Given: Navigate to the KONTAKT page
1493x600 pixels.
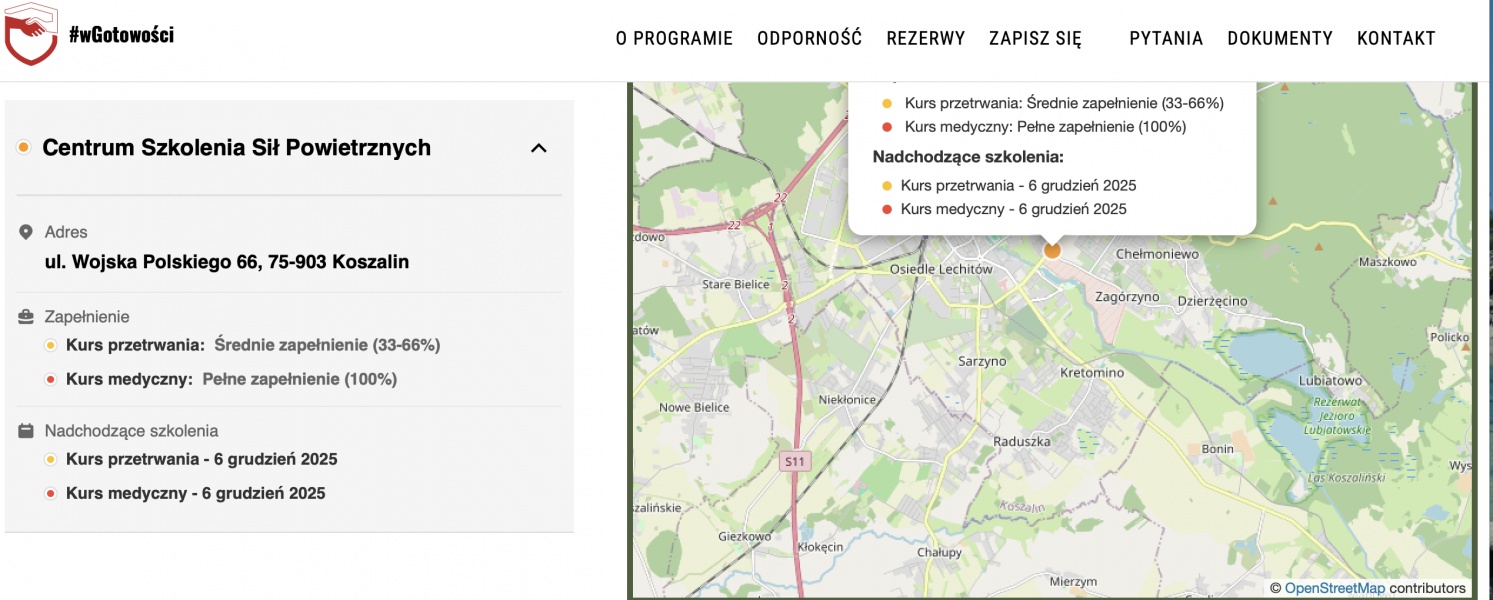Looking at the screenshot, I should click(1395, 39).
